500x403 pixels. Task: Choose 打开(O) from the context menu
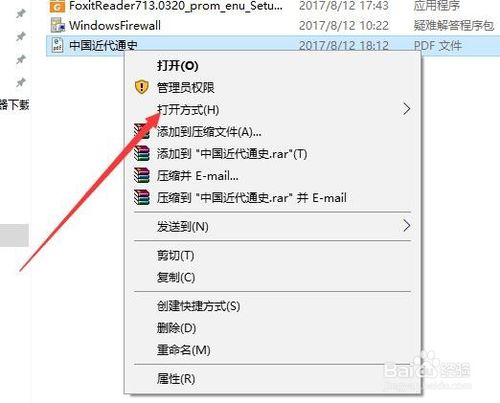[x=178, y=66]
